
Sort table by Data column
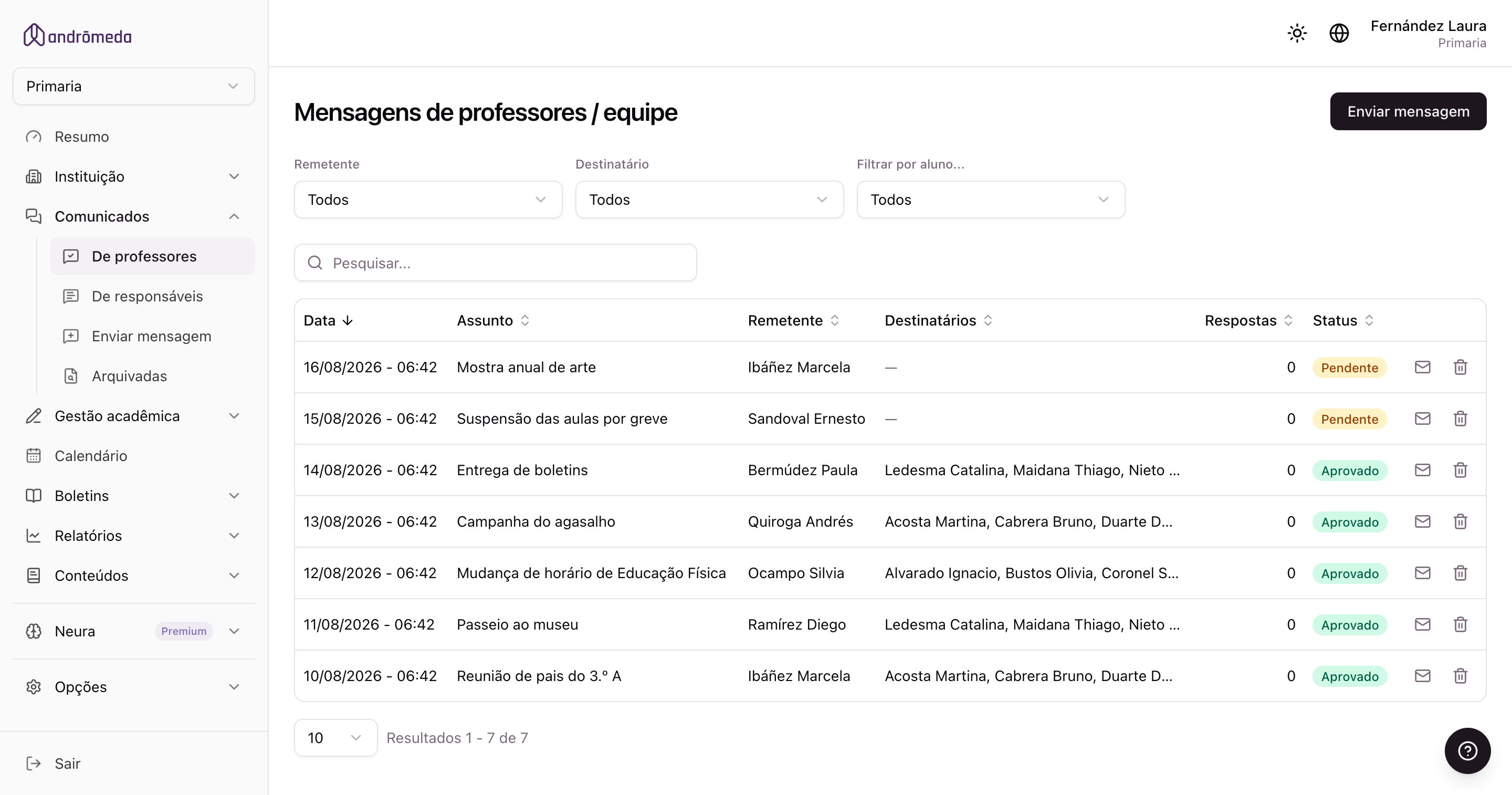[328, 321]
